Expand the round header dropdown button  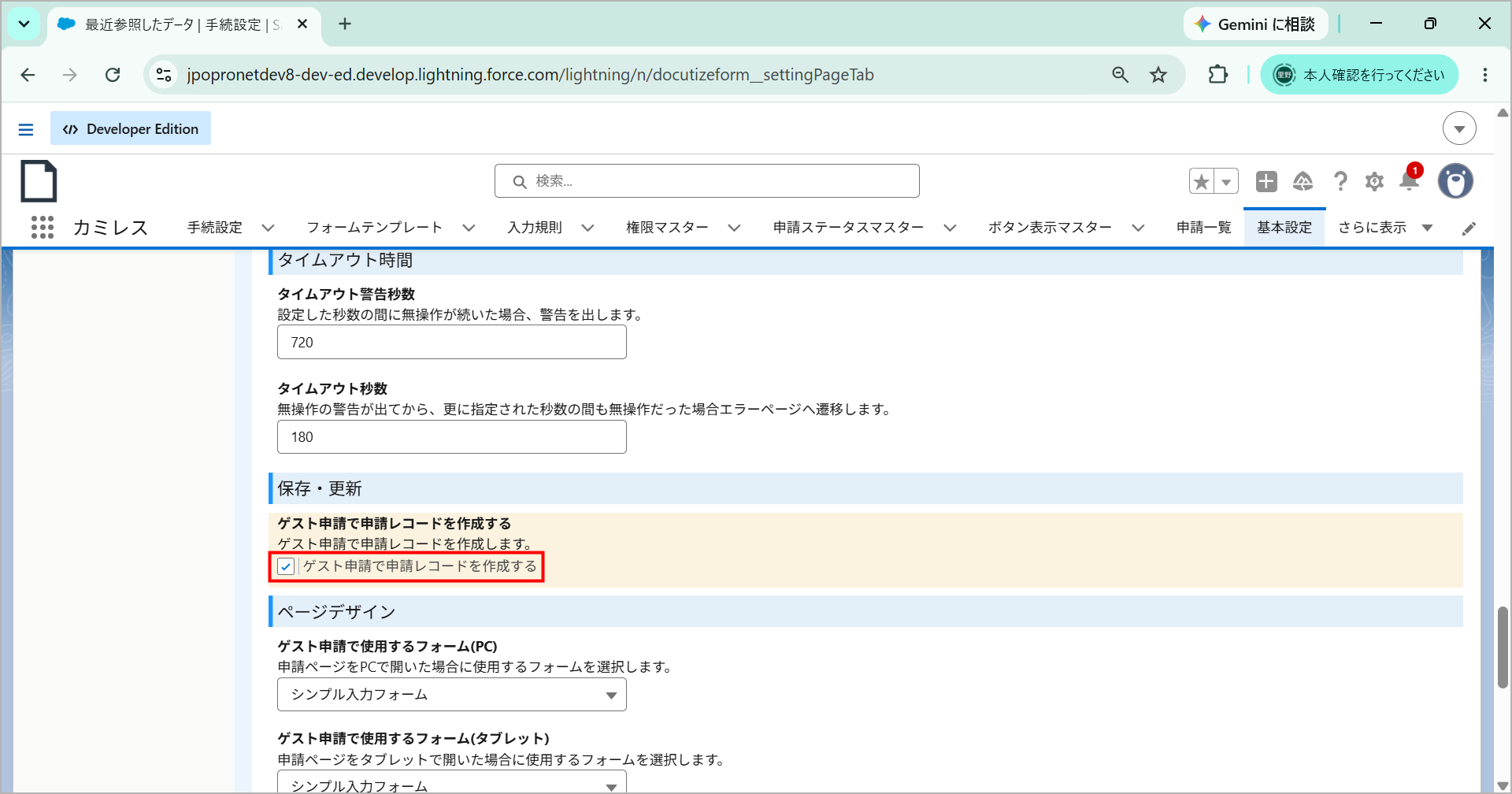pos(1459,128)
